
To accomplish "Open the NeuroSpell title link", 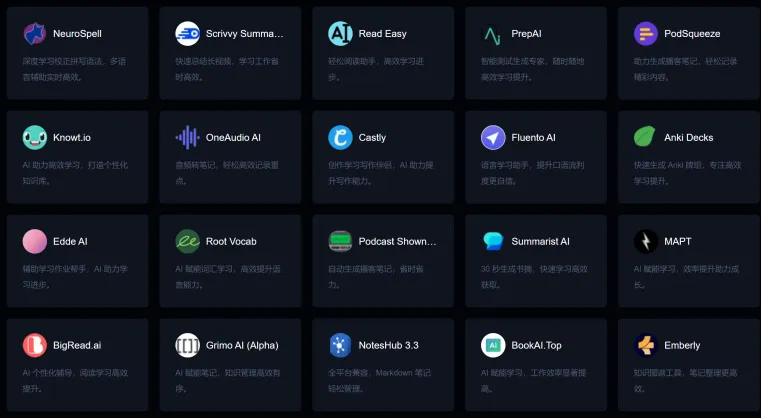I will click(x=77, y=33).
